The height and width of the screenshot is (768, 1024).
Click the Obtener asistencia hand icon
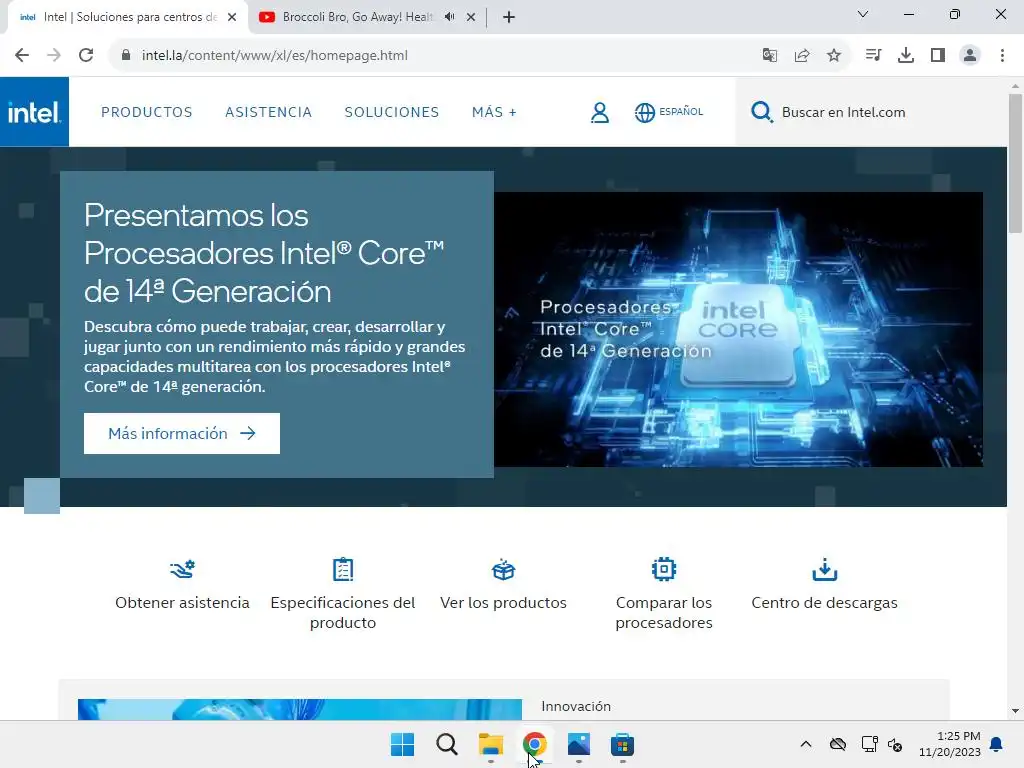(182, 569)
